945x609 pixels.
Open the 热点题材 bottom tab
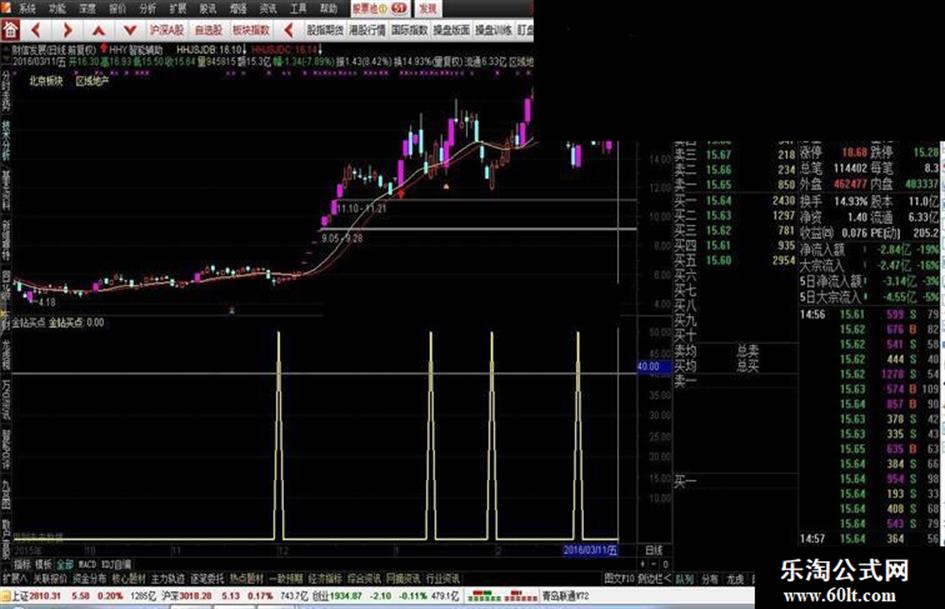[246, 579]
